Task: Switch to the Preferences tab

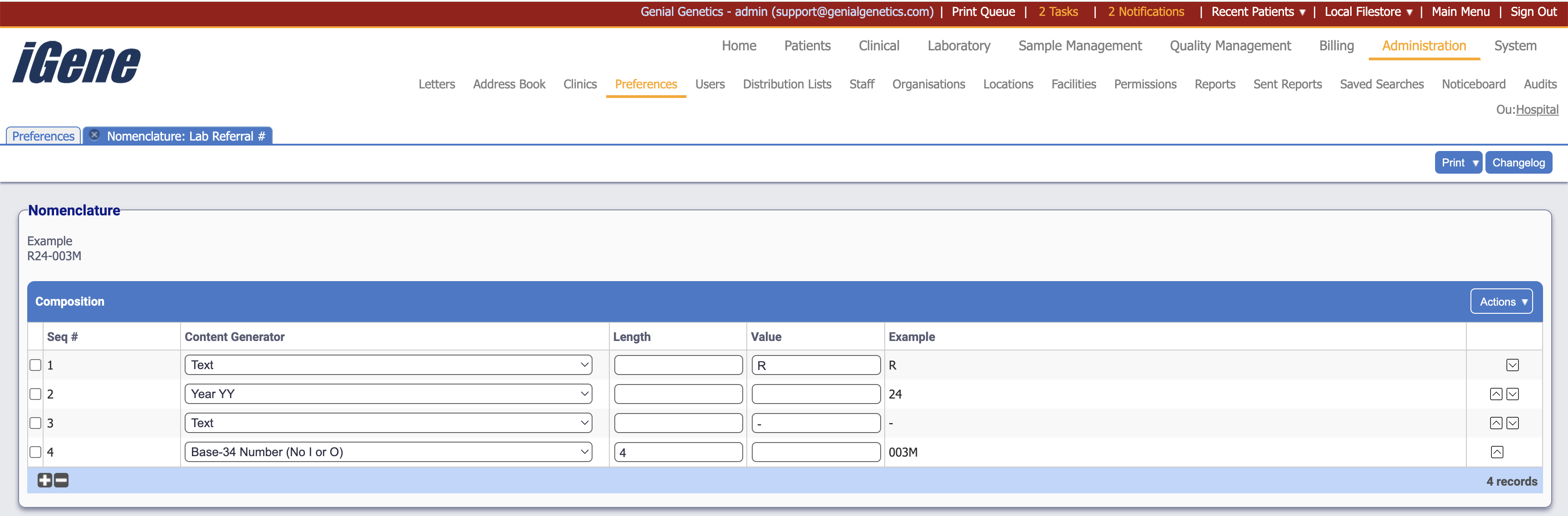Action: pos(43,136)
